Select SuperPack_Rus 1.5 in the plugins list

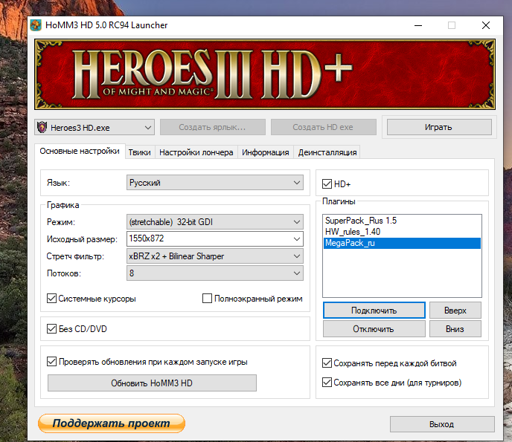pyautogui.click(x=402, y=221)
